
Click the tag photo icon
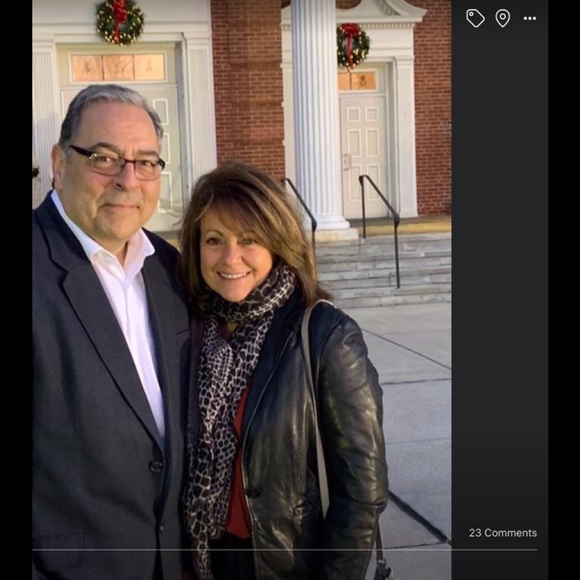[x=475, y=18]
